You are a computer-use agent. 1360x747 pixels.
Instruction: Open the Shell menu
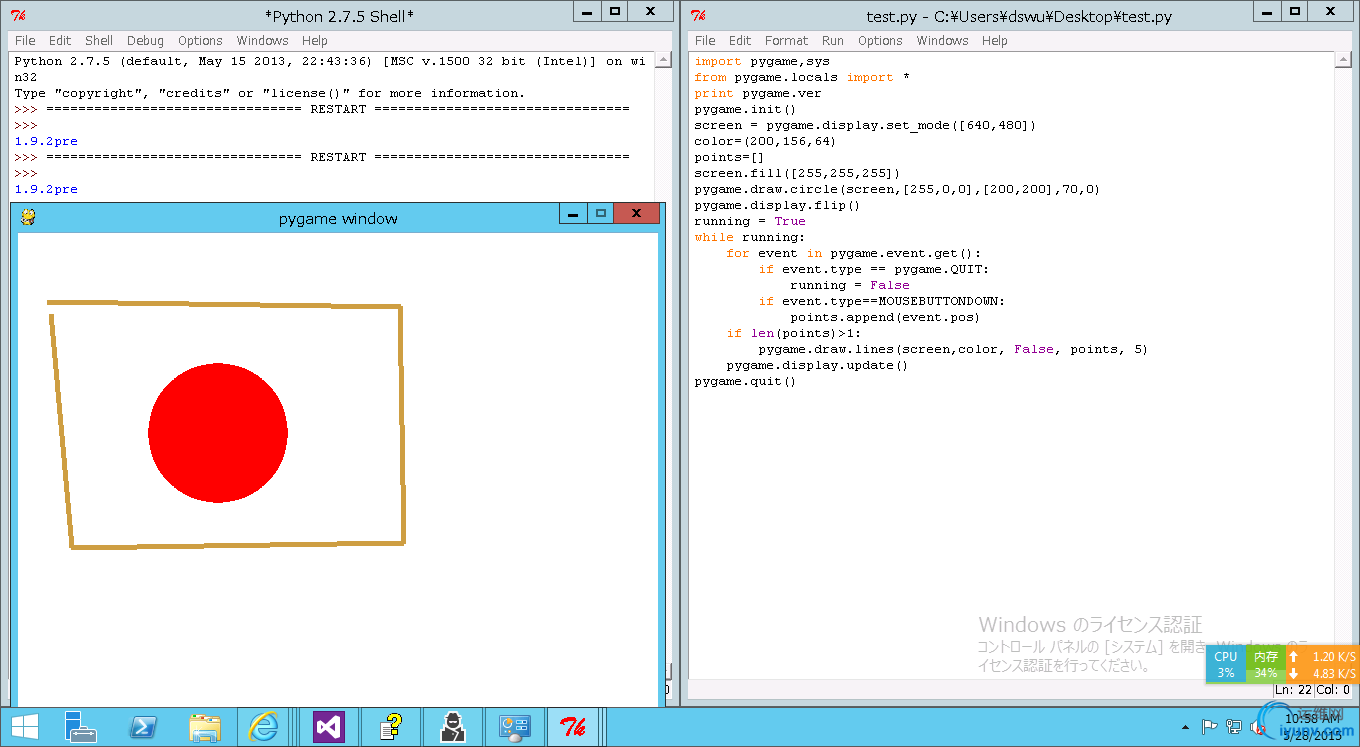pos(99,41)
